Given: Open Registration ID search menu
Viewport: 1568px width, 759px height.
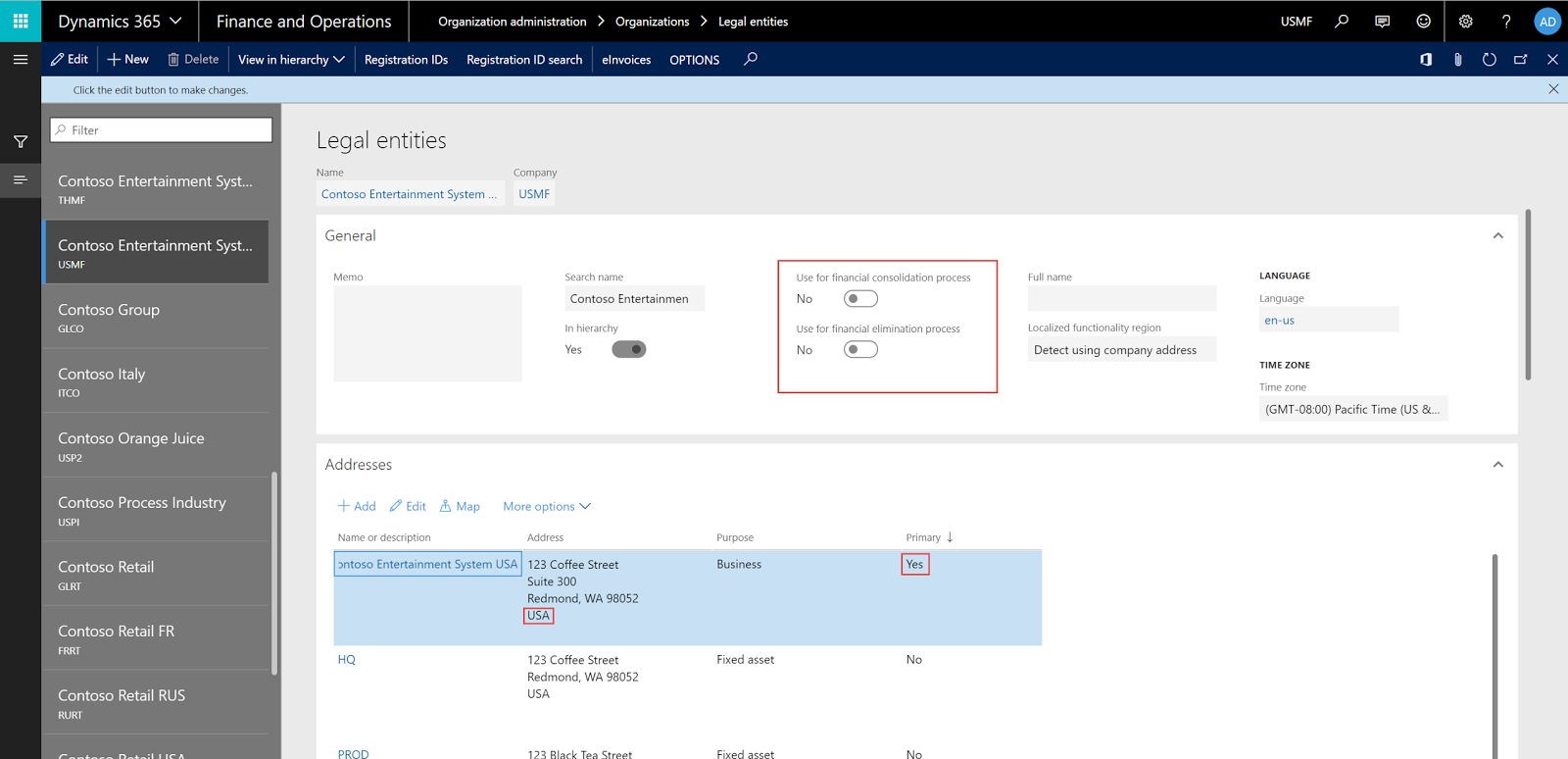Looking at the screenshot, I should (524, 59).
